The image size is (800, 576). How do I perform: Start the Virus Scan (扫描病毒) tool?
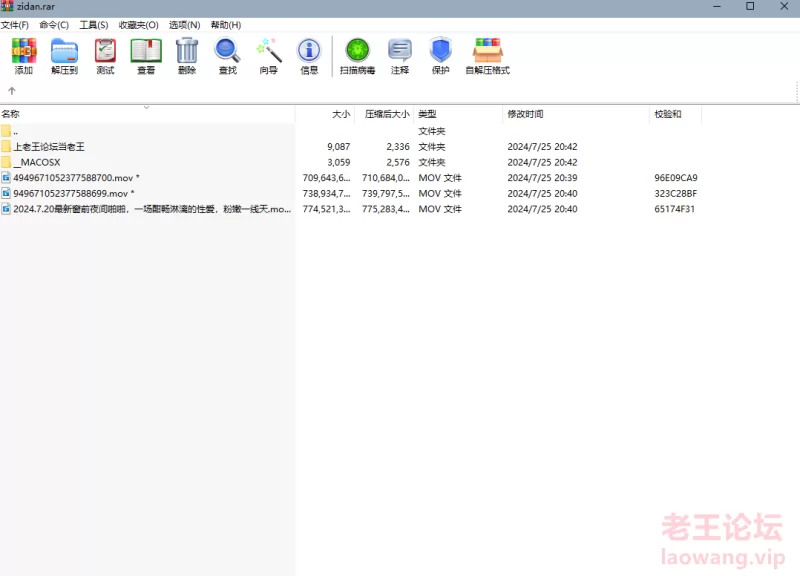point(357,56)
